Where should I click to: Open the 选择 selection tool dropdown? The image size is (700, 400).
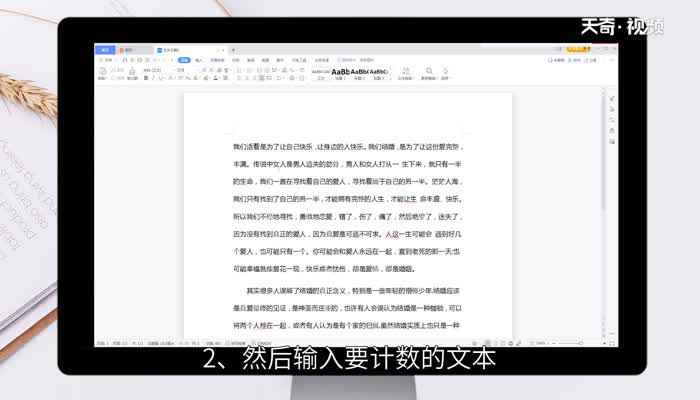point(446,74)
